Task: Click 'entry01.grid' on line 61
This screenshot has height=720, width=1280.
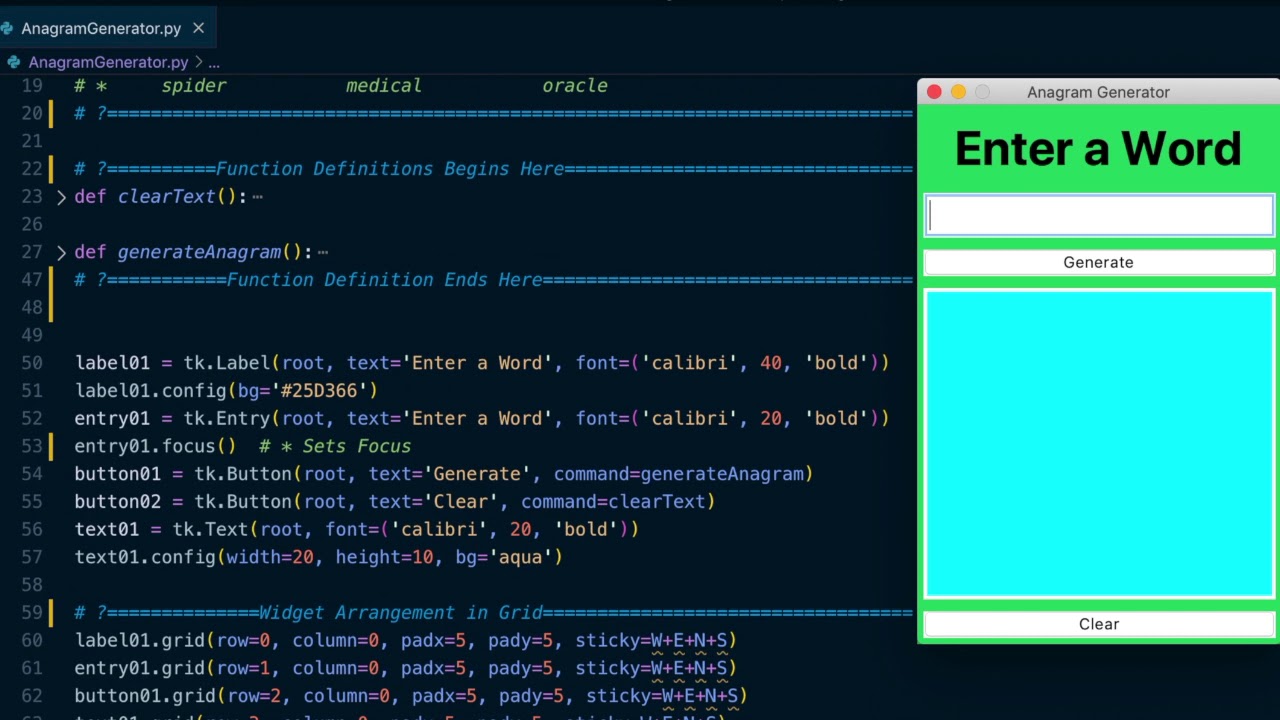Action: 140,668
